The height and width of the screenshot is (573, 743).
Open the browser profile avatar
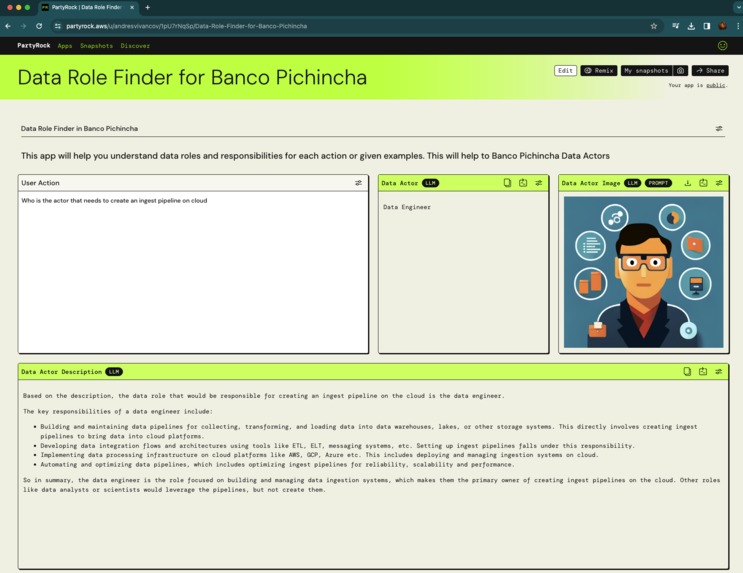point(722,26)
